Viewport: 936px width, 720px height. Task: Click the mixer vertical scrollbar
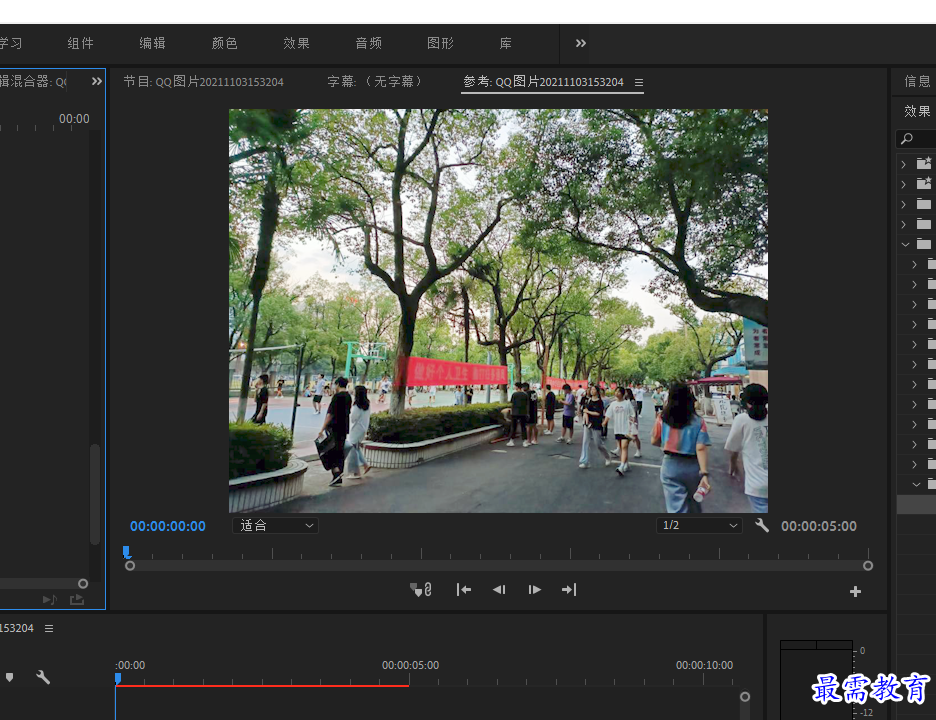(x=95, y=494)
